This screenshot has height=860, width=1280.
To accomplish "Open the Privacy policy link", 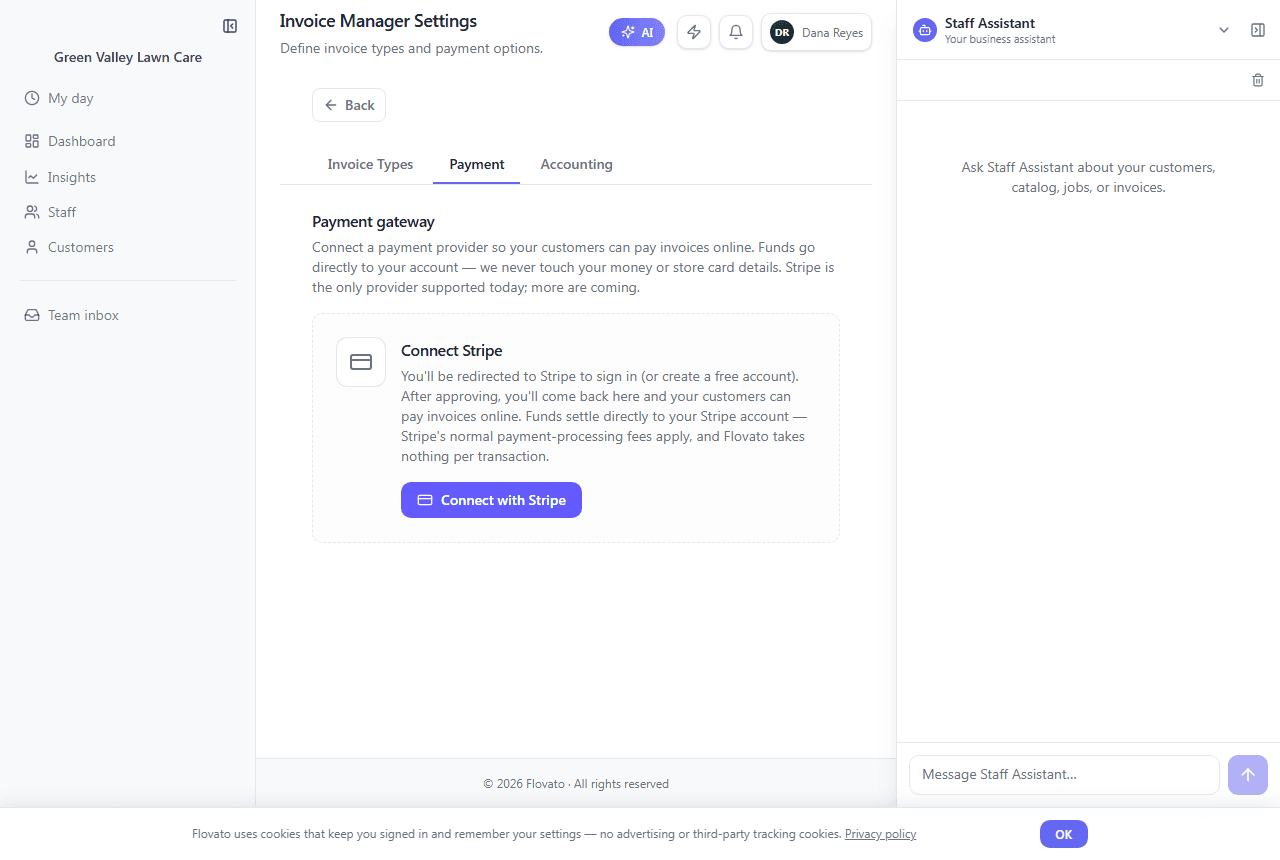I will pyautogui.click(x=880, y=834).
